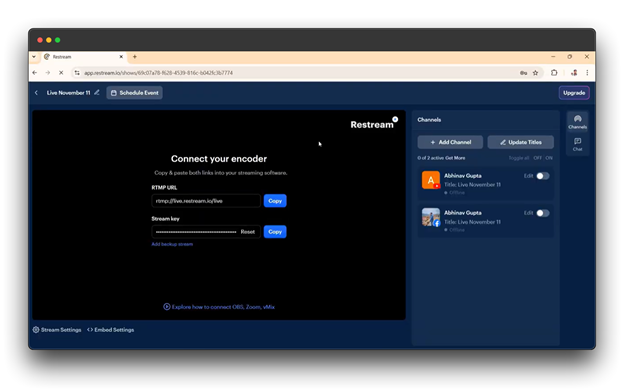The image size is (624, 392).
Task: Open the Get More link
Action: pyautogui.click(x=455, y=158)
